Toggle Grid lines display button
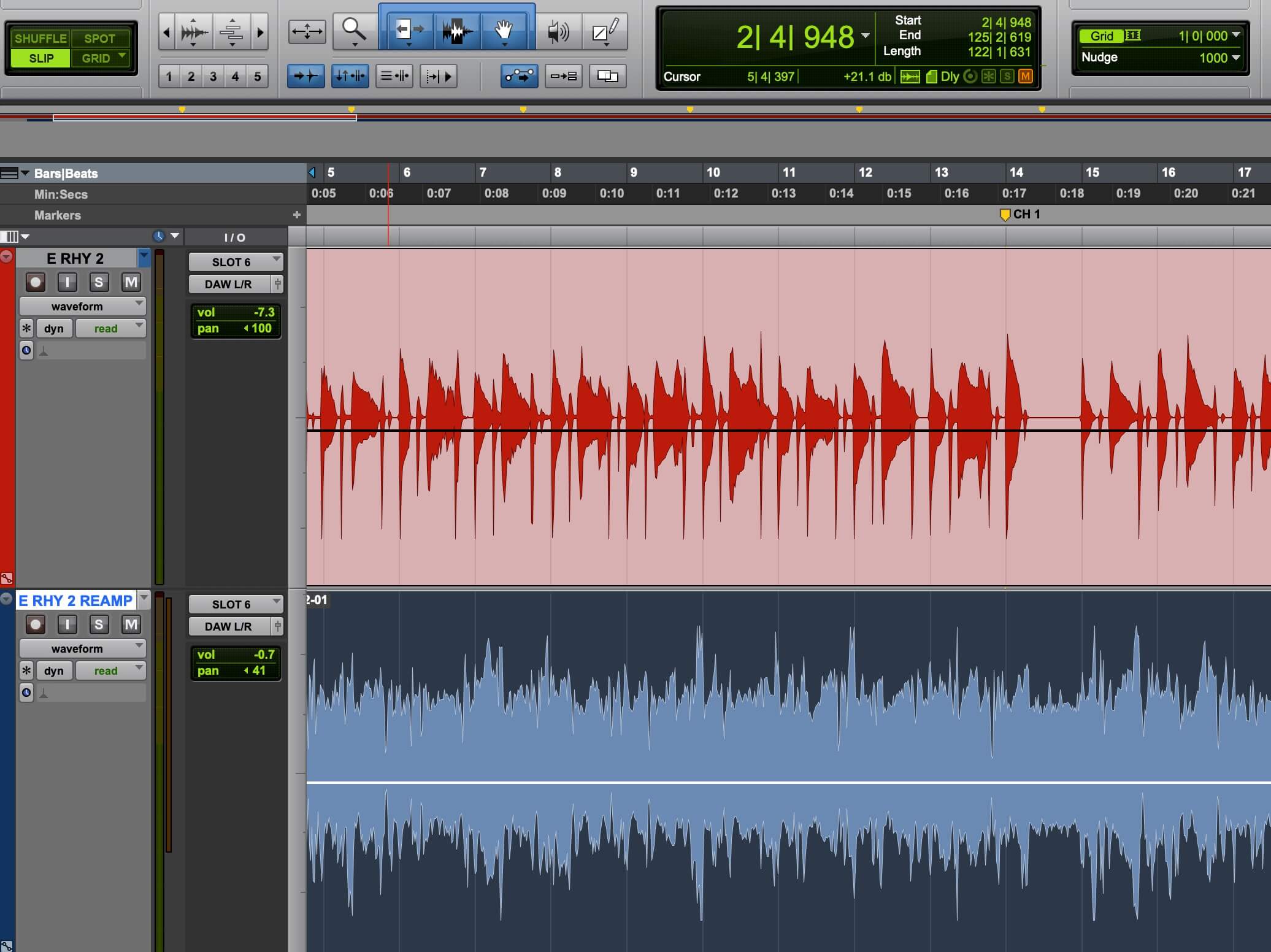This screenshot has height=952, width=1271. click(x=1102, y=36)
